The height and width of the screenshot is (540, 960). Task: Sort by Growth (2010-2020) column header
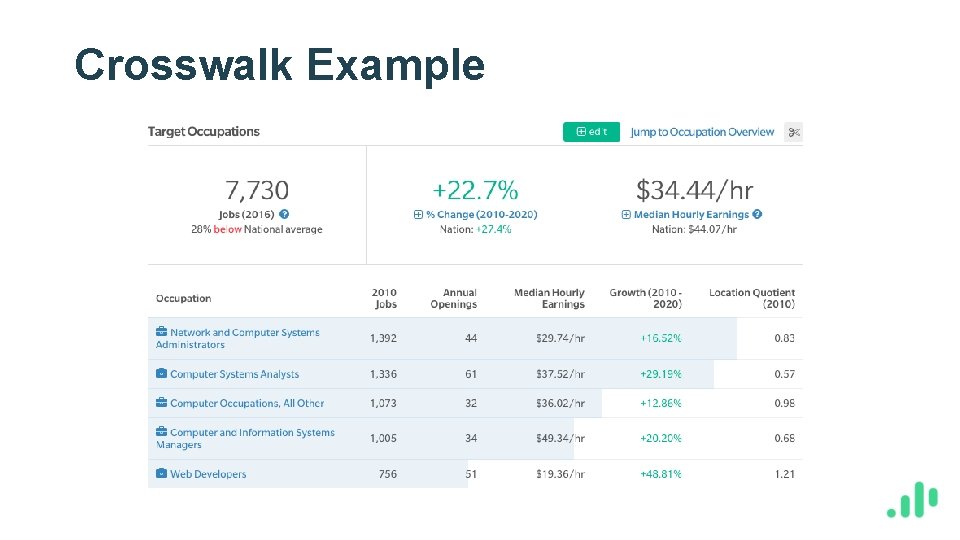tap(645, 298)
